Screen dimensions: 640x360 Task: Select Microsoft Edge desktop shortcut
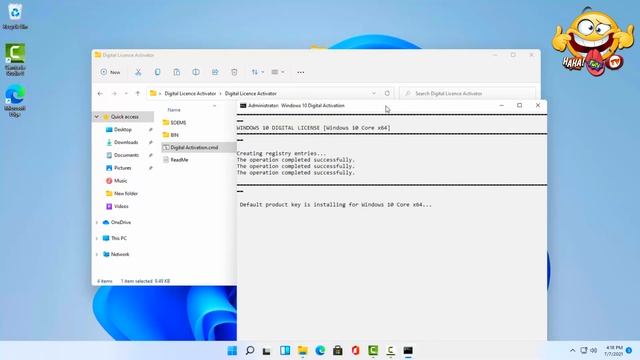pyautogui.click(x=15, y=101)
